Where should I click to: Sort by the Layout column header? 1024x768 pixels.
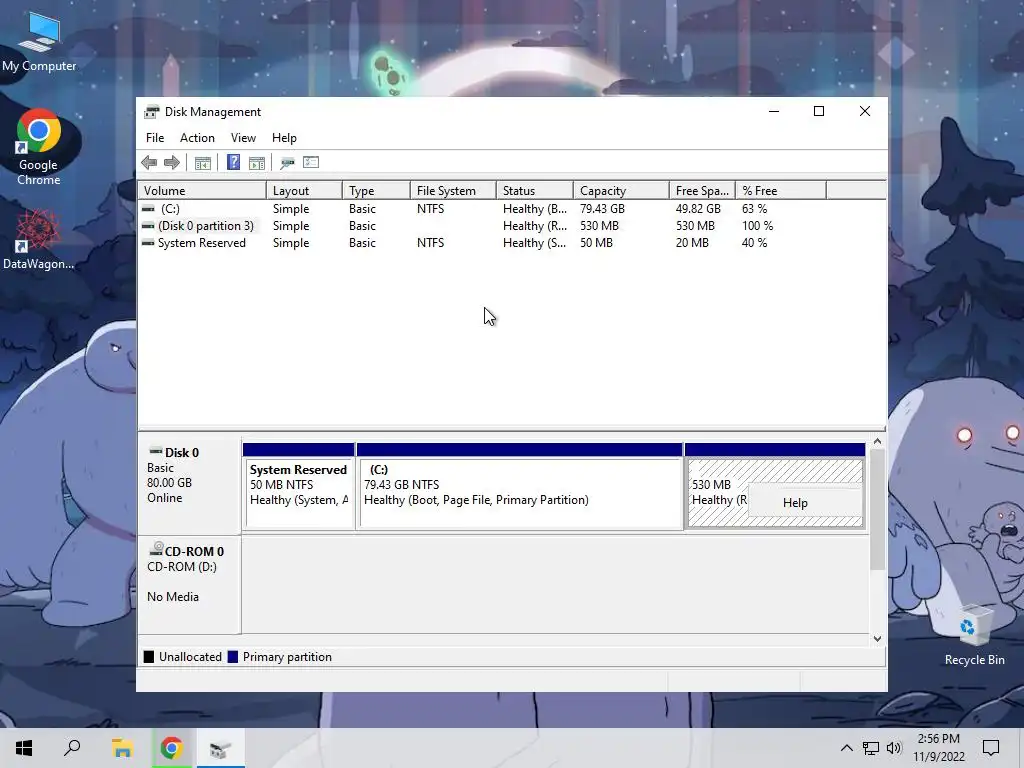(304, 191)
